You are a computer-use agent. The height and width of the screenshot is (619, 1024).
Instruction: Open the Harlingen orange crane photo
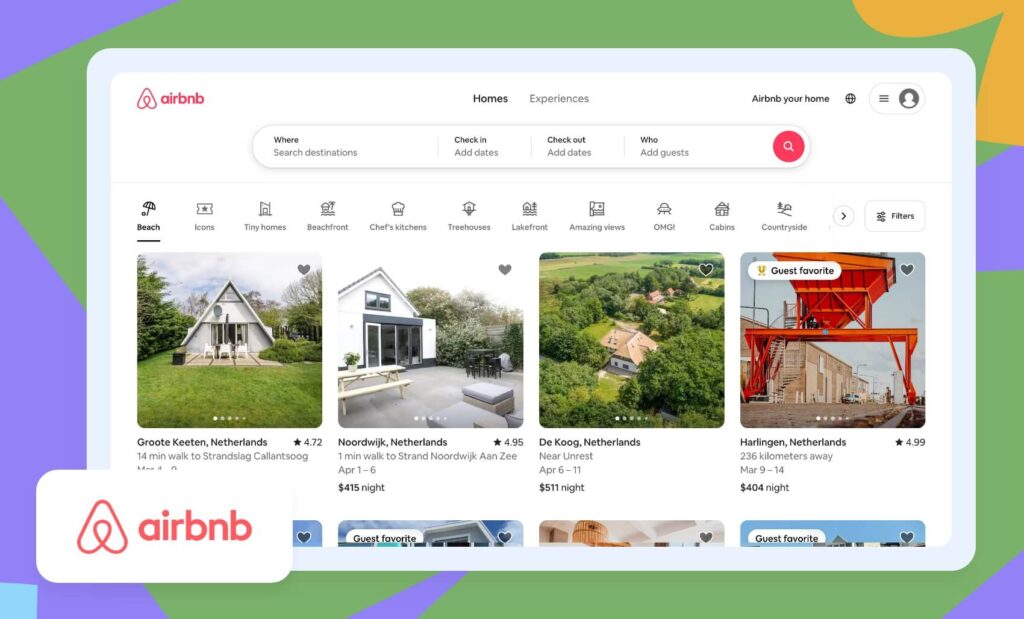click(x=833, y=340)
